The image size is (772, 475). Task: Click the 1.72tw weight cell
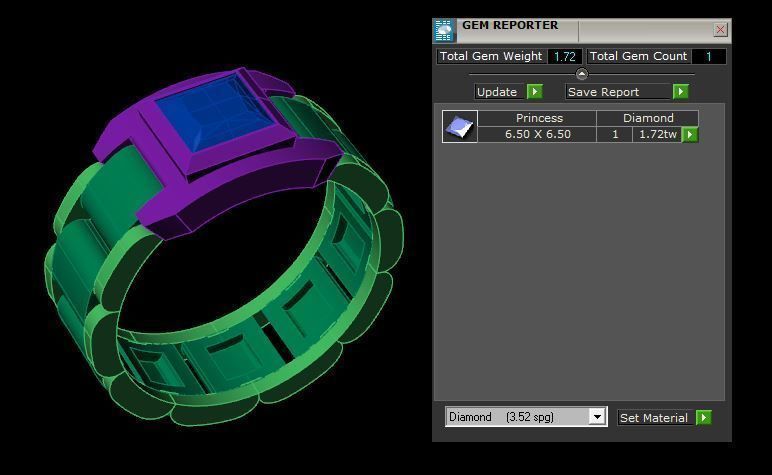point(657,134)
